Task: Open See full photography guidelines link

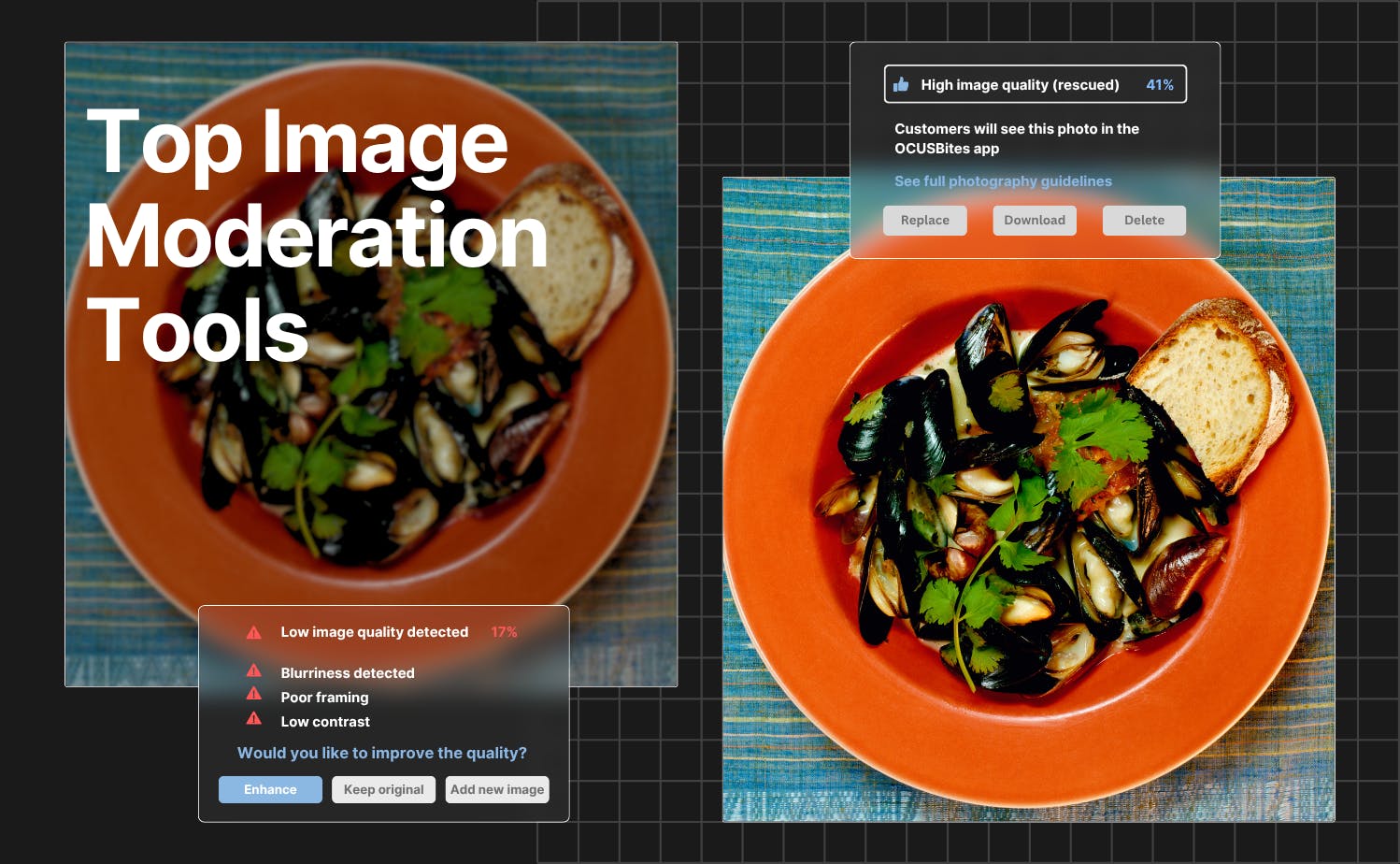Action: pyautogui.click(x=1003, y=181)
